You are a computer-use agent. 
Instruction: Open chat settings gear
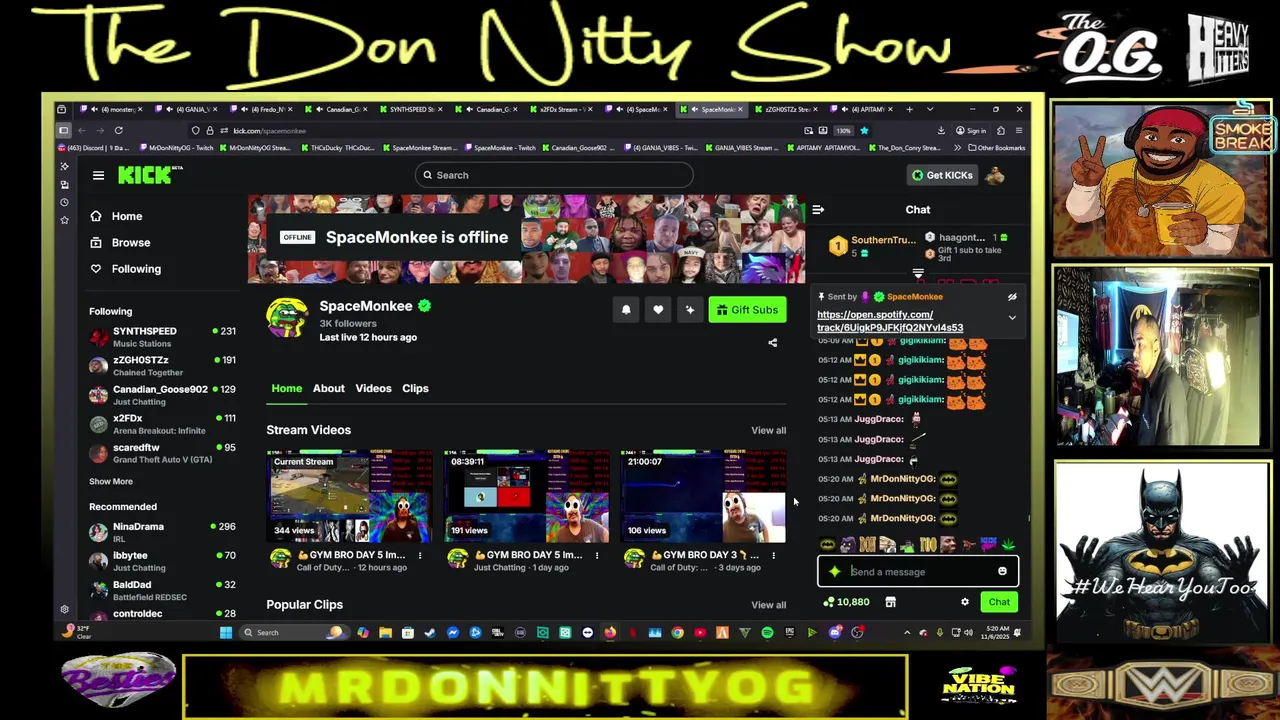[965, 602]
